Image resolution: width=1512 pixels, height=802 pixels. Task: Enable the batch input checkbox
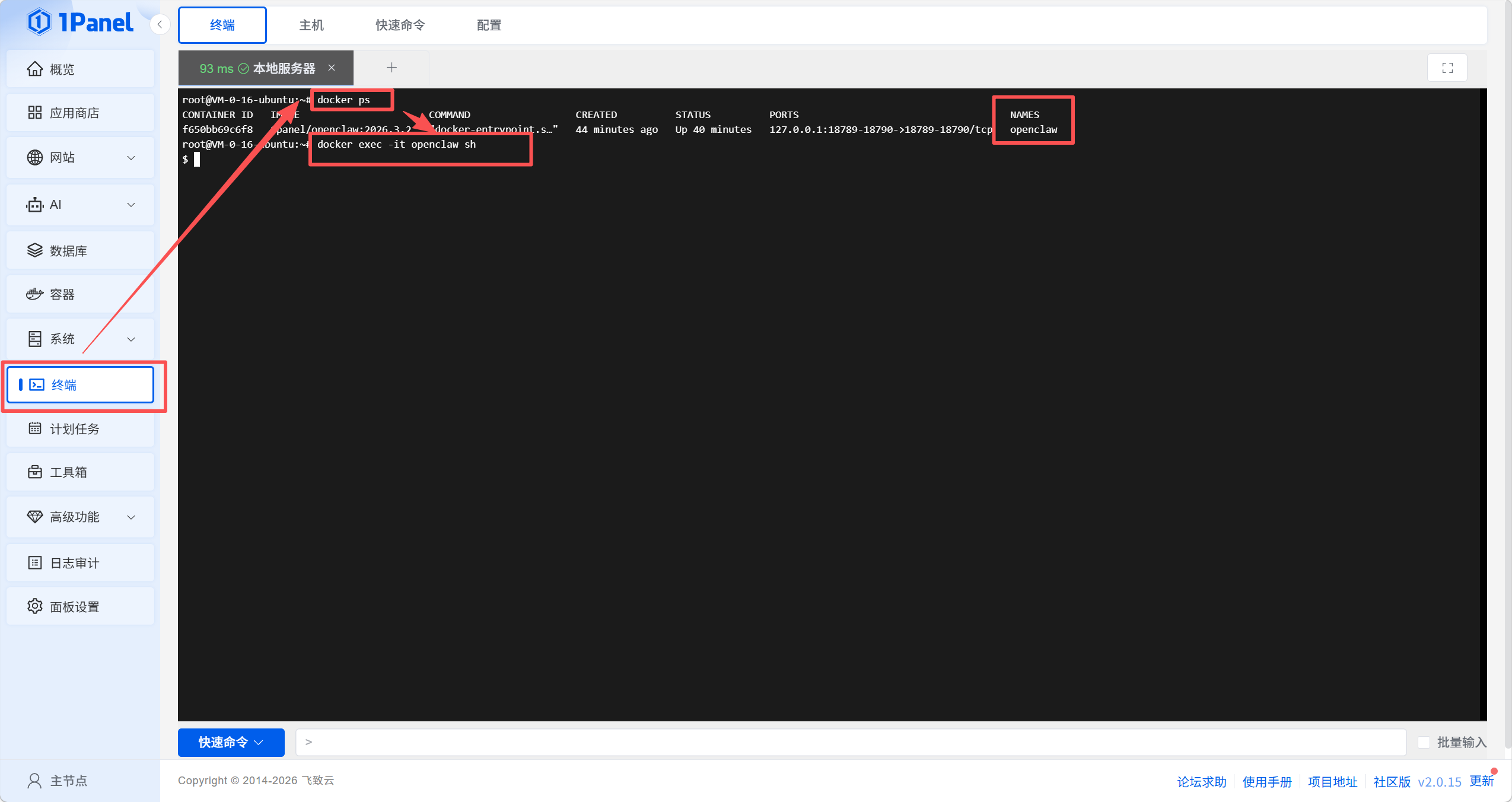pos(1423,742)
